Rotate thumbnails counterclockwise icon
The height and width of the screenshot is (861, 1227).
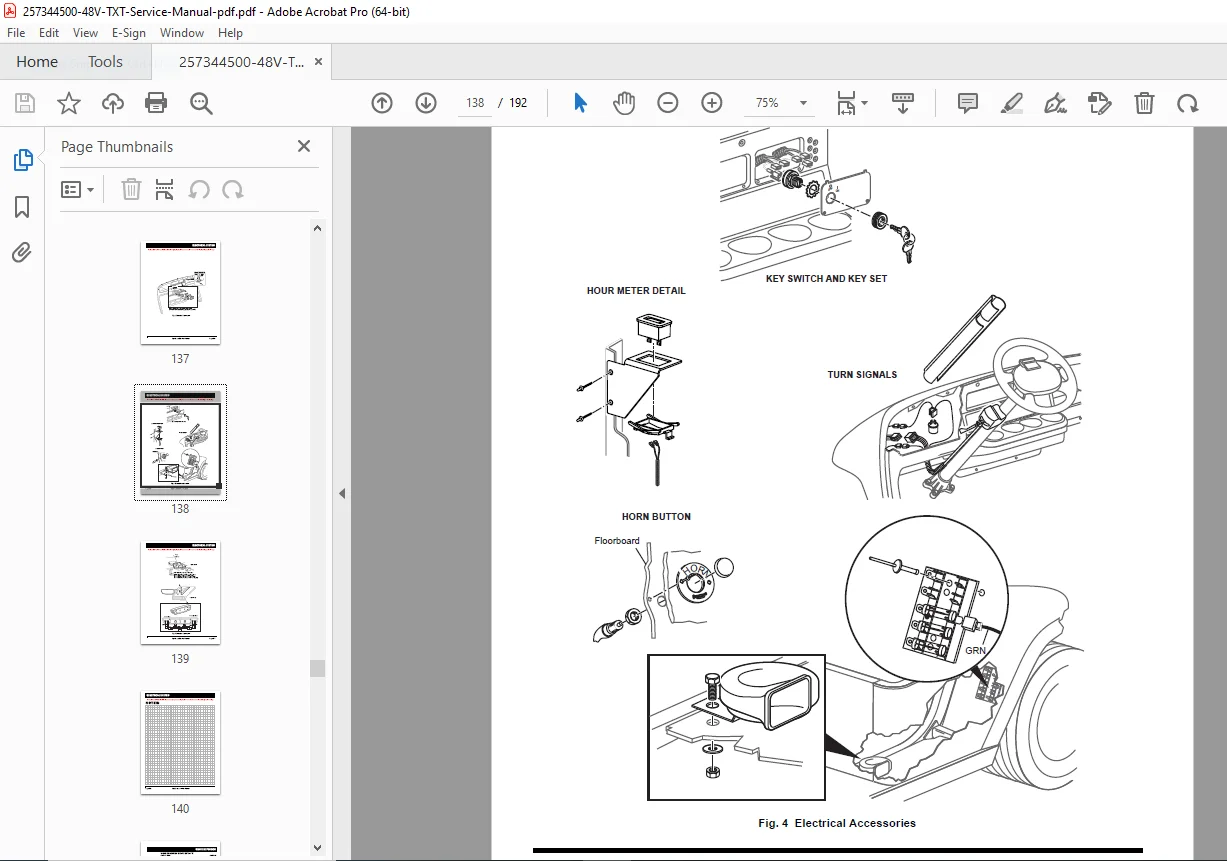coord(199,190)
